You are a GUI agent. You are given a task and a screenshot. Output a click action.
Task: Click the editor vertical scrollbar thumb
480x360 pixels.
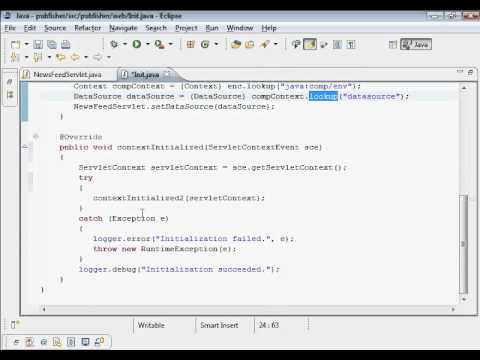(x=463, y=244)
